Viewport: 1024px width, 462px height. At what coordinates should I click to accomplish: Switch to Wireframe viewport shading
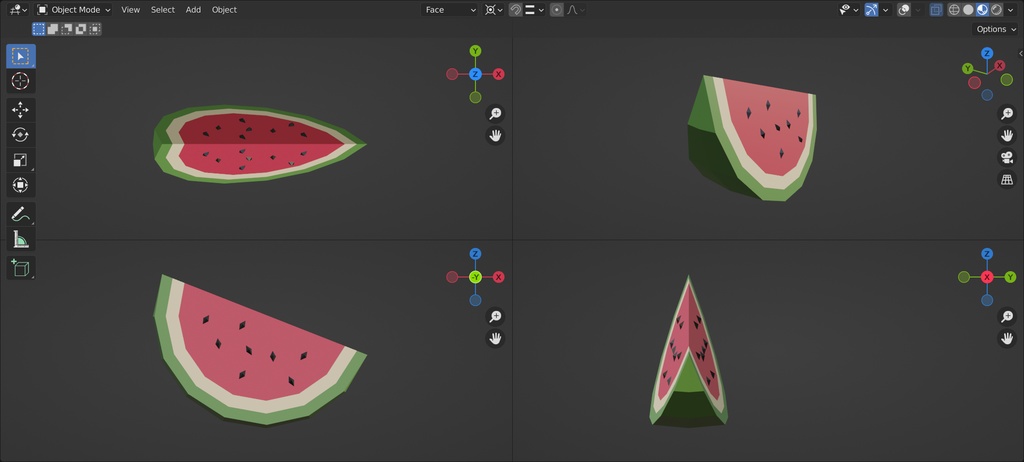pyautogui.click(x=954, y=10)
